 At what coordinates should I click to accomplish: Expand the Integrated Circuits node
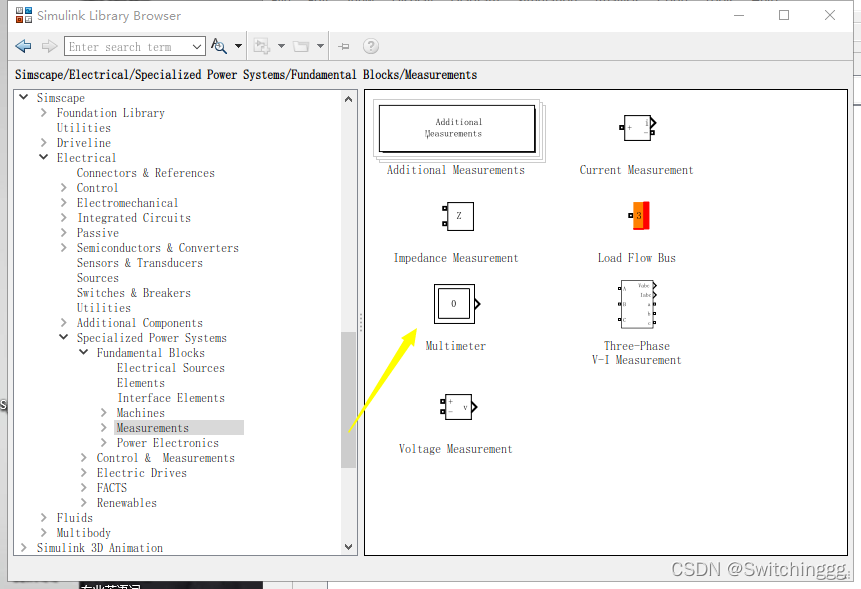[x=64, y=217]
